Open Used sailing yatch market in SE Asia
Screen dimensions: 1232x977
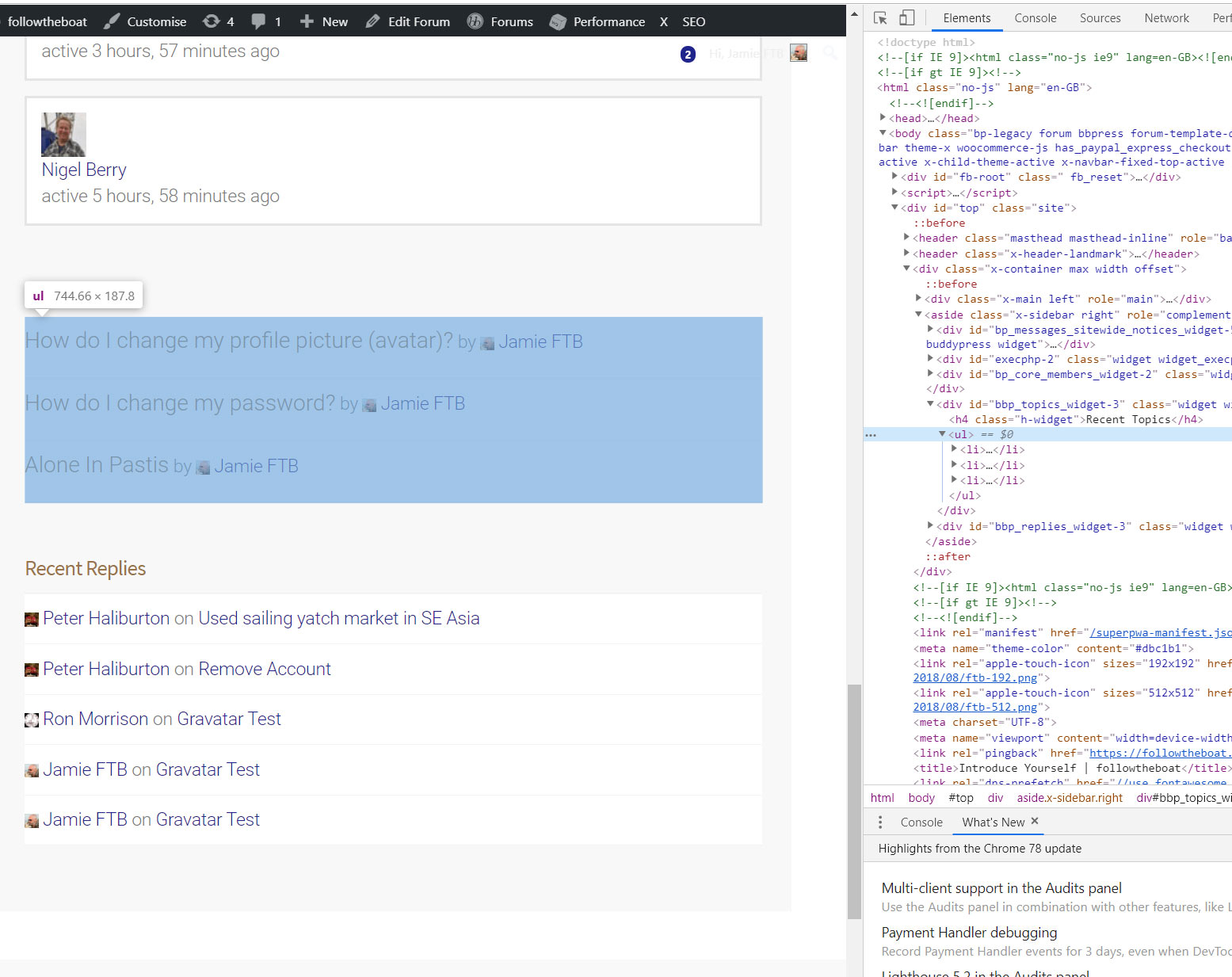(339, 618)
